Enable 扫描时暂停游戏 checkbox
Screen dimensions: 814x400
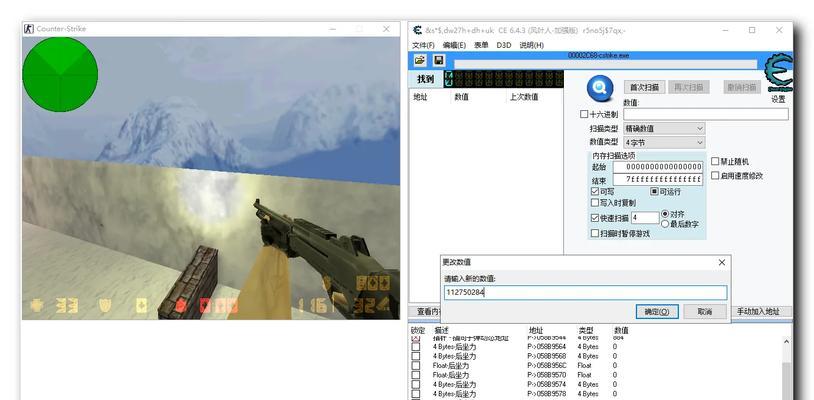pyautogui.click(x=595, y=233)
